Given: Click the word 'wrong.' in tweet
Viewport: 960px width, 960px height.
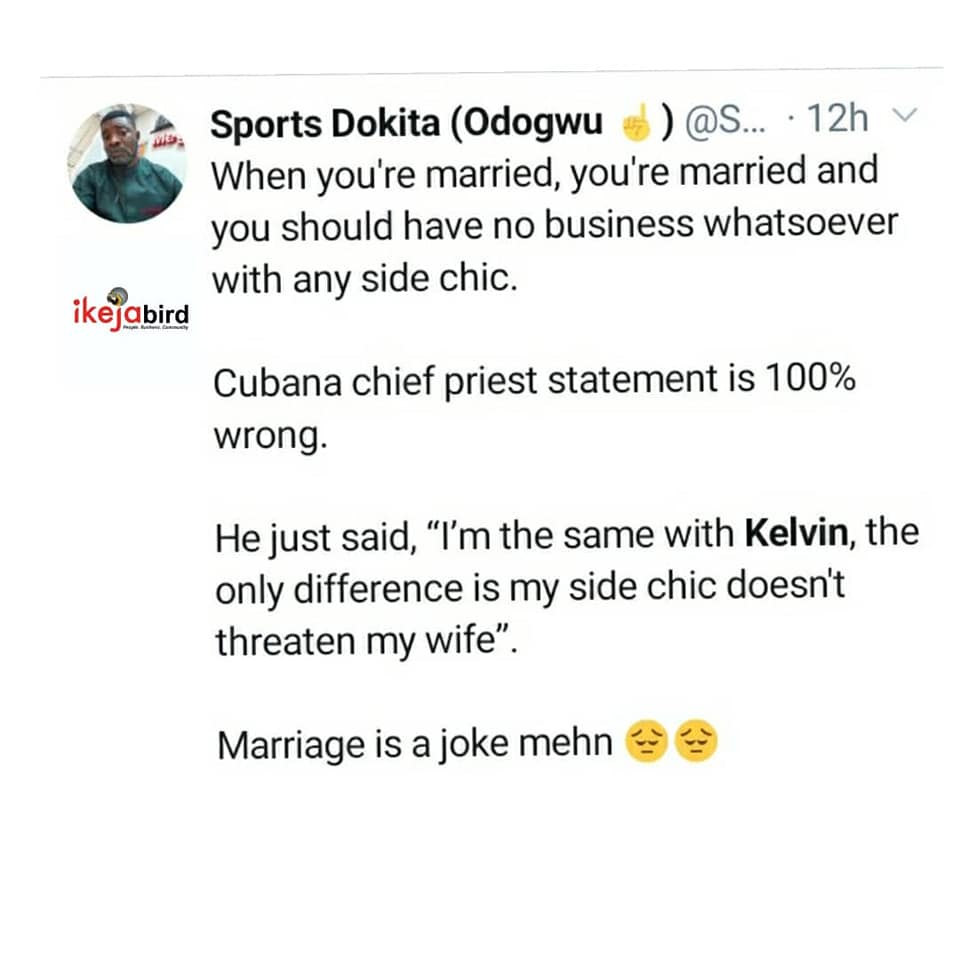Looking at the screenshot, I should [270, 435].
